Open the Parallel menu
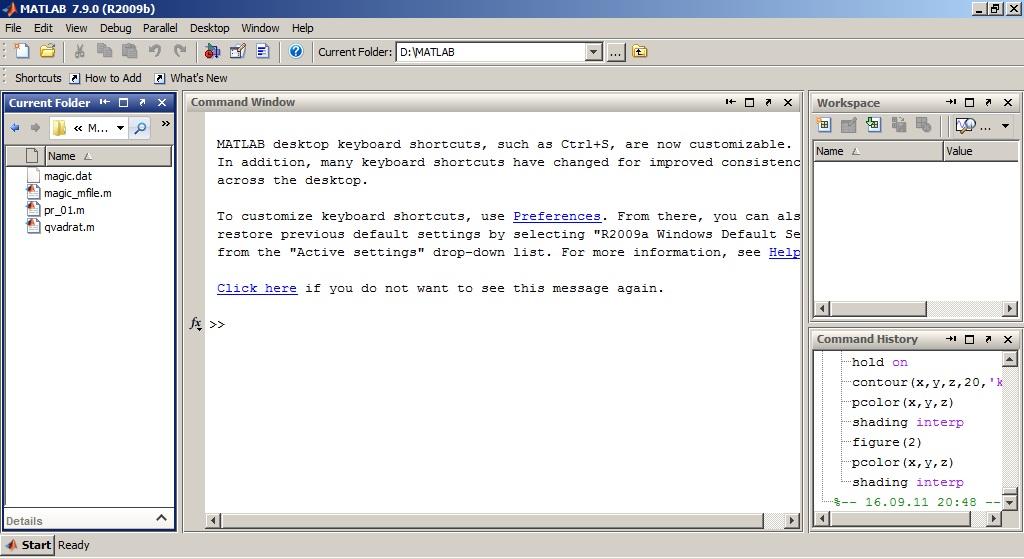This screenshot has height=559, width=1024. point(160,28)
